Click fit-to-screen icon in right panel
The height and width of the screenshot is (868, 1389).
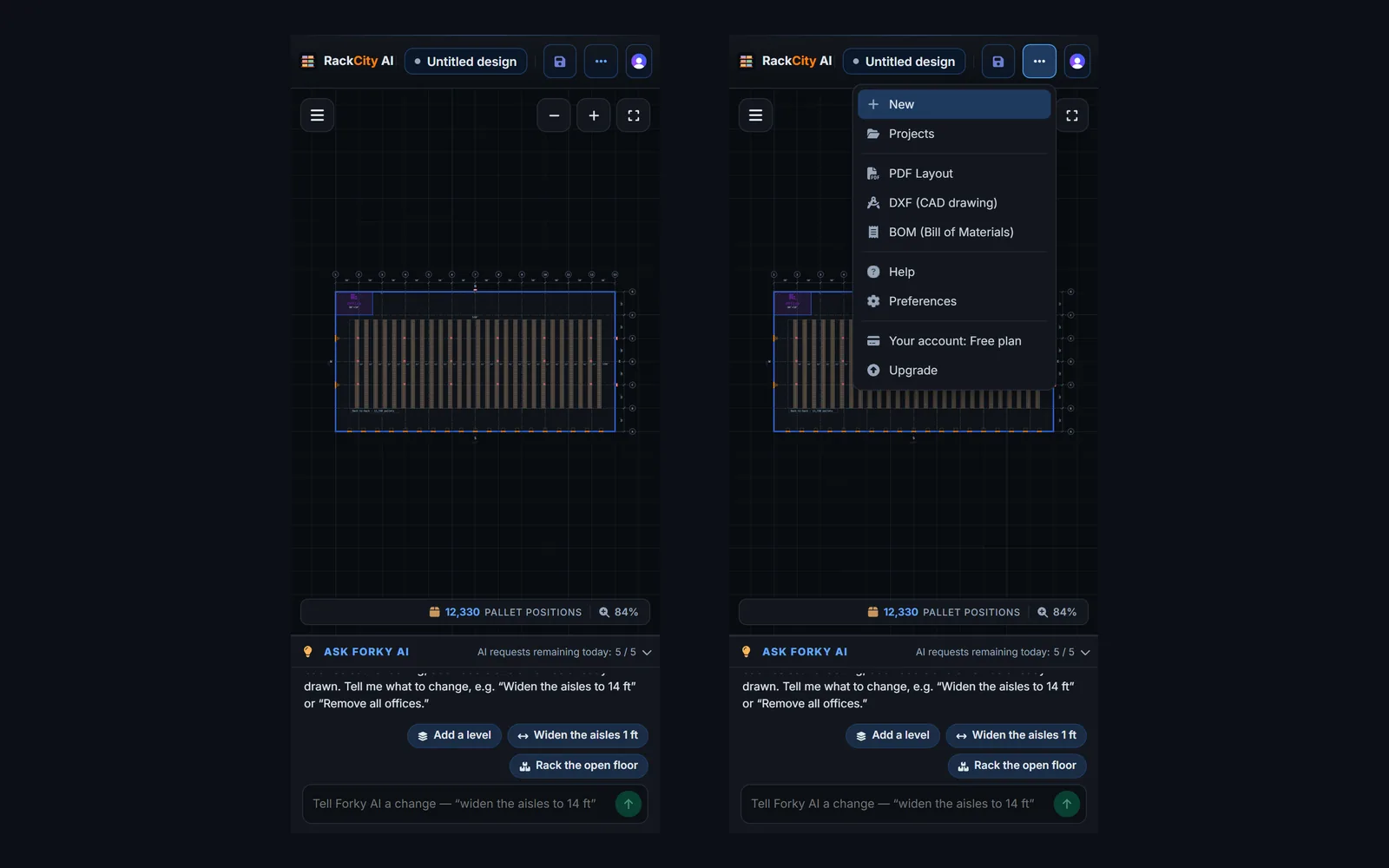1072,115
